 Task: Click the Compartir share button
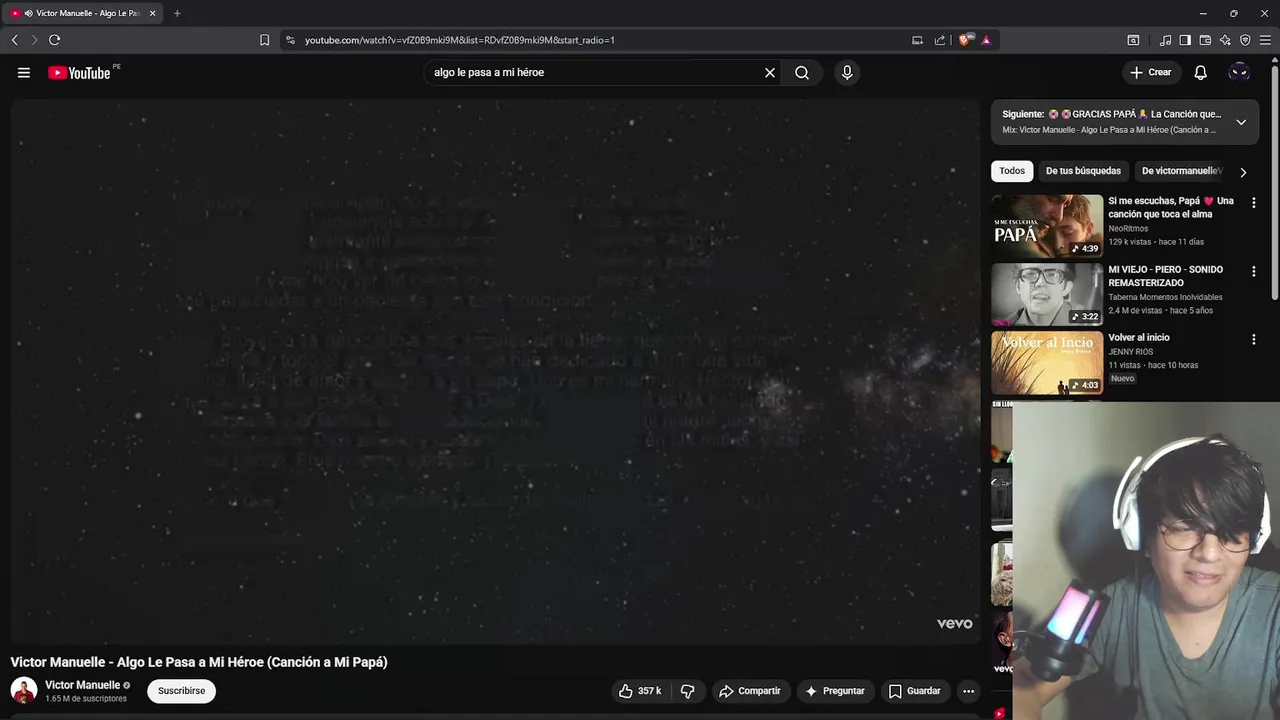(x=750, y=691)
